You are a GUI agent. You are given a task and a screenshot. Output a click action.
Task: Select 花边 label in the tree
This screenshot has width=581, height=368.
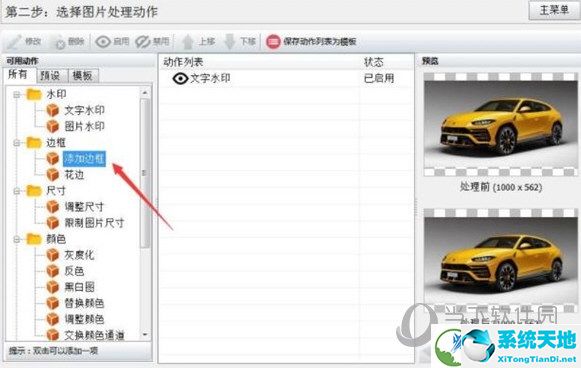click(x=74, y=175)
